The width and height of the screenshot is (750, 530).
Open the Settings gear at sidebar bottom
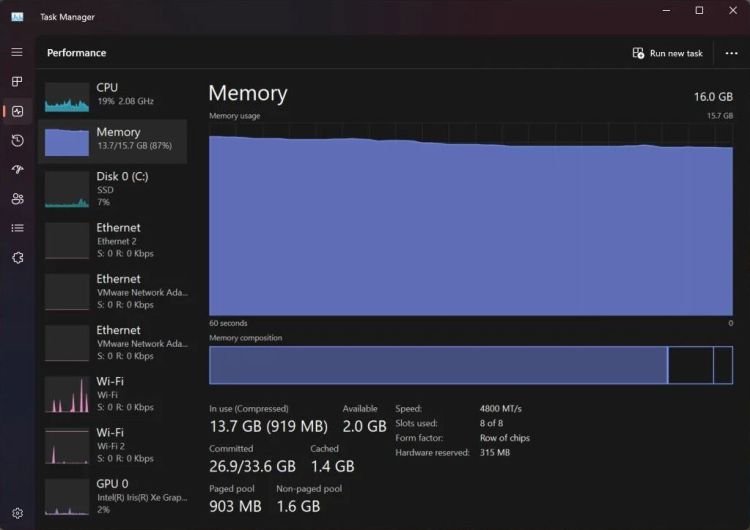[x=17, y=511]
